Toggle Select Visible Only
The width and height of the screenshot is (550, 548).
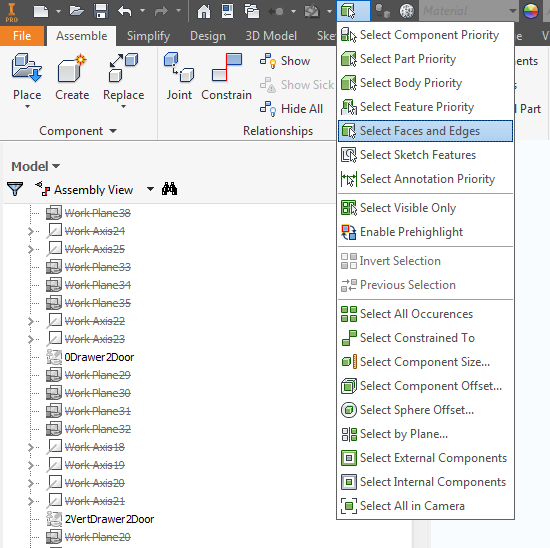click(425, 208)
